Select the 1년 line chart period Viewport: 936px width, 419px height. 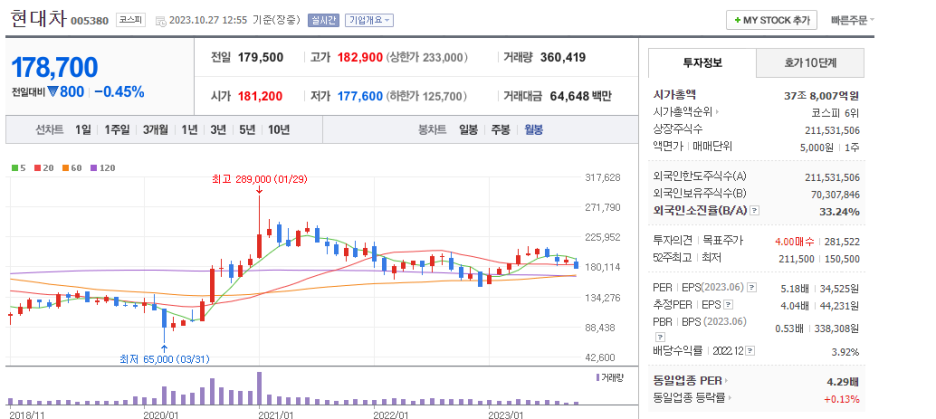click(x=189, y=130)
